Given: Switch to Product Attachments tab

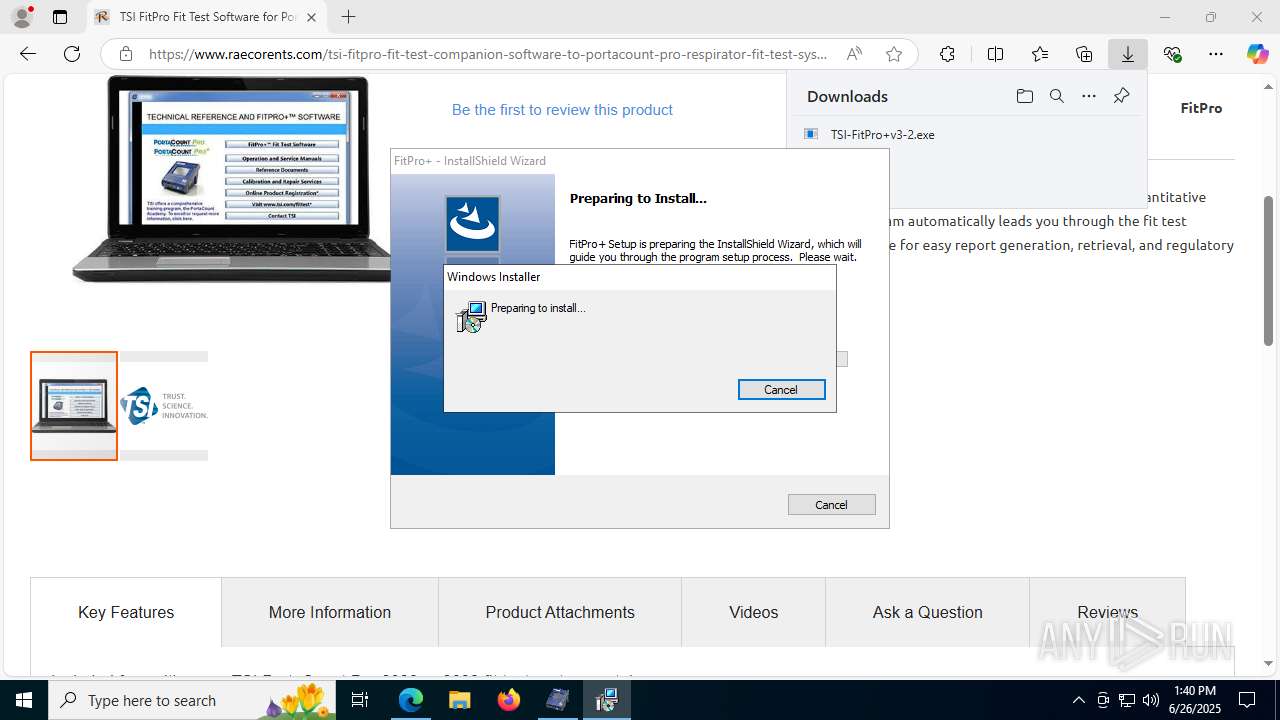Looking at the screenshot, I should (560, 612).
